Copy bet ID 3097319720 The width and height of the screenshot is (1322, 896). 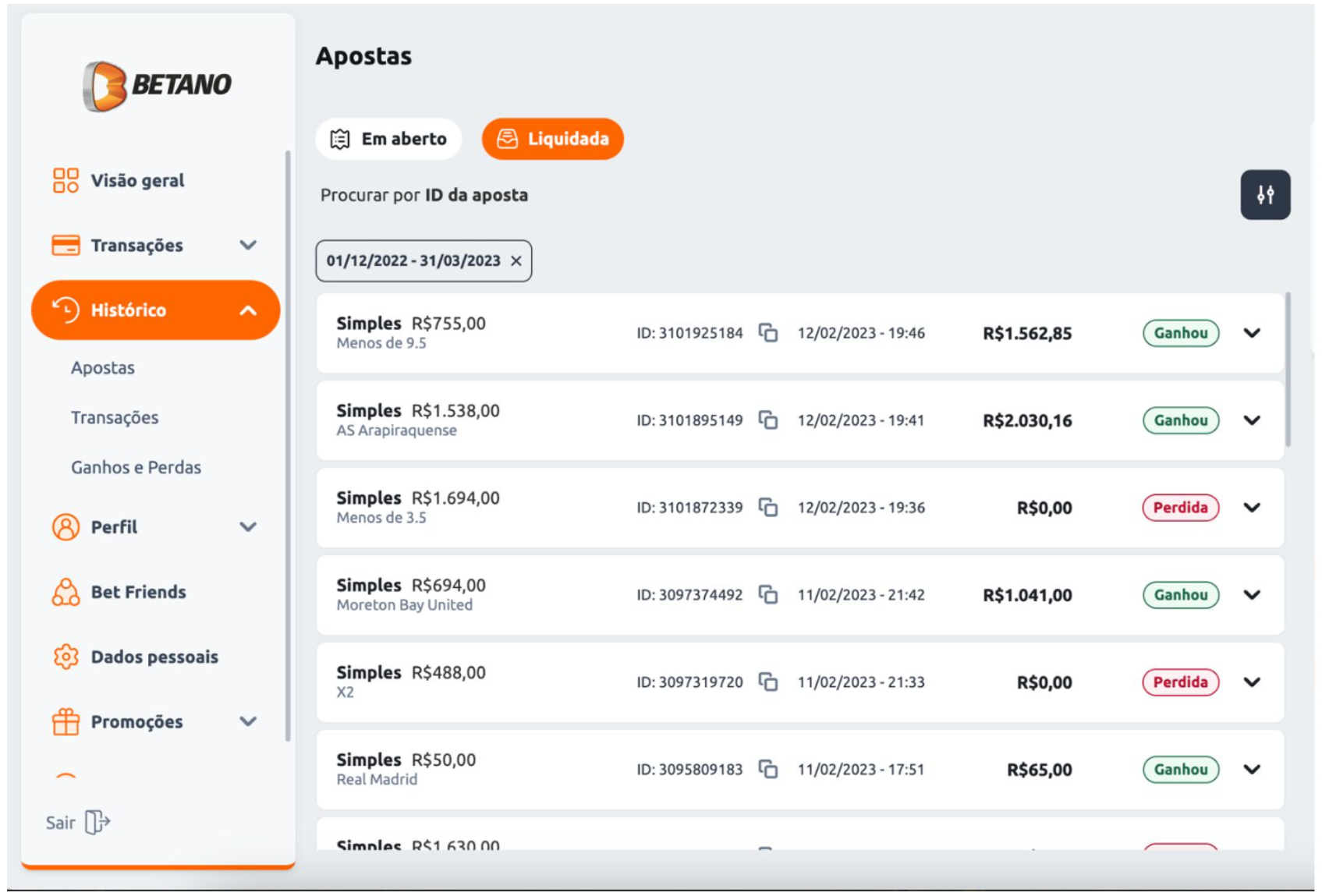[768, 682]
